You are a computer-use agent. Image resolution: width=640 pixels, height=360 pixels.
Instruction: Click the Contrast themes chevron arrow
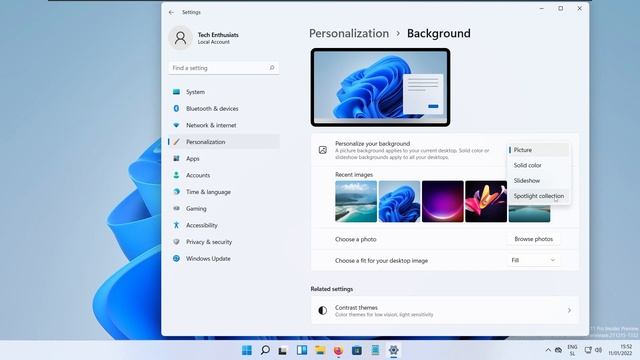pos(569,311)
